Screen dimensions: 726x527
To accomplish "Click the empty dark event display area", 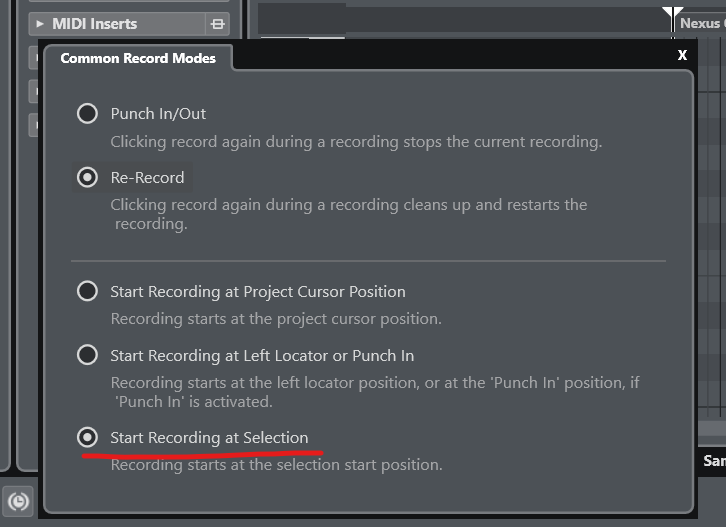I will [x=463, y=19].
